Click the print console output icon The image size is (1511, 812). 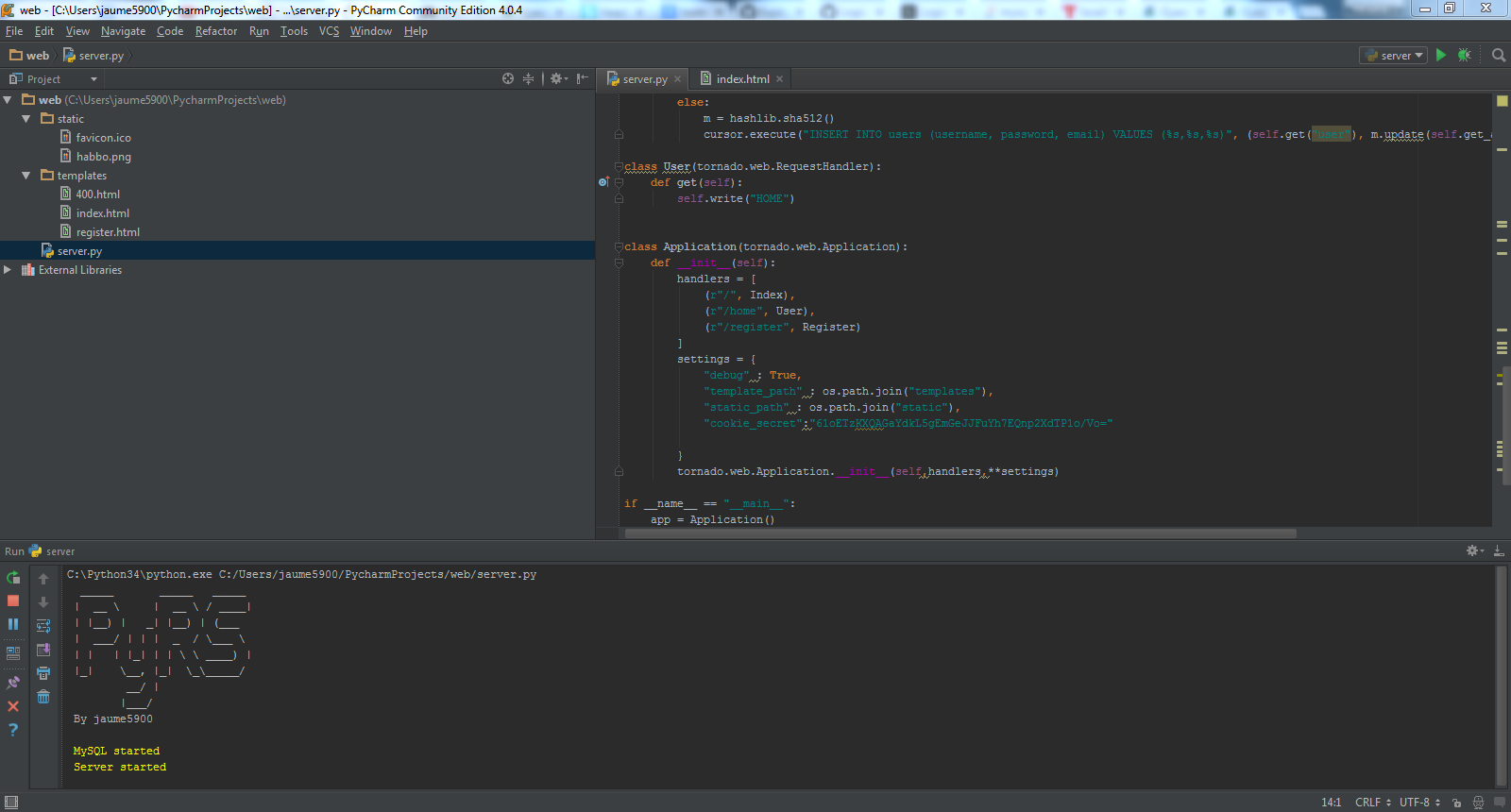pyautogui.click(x=43, y=673)
